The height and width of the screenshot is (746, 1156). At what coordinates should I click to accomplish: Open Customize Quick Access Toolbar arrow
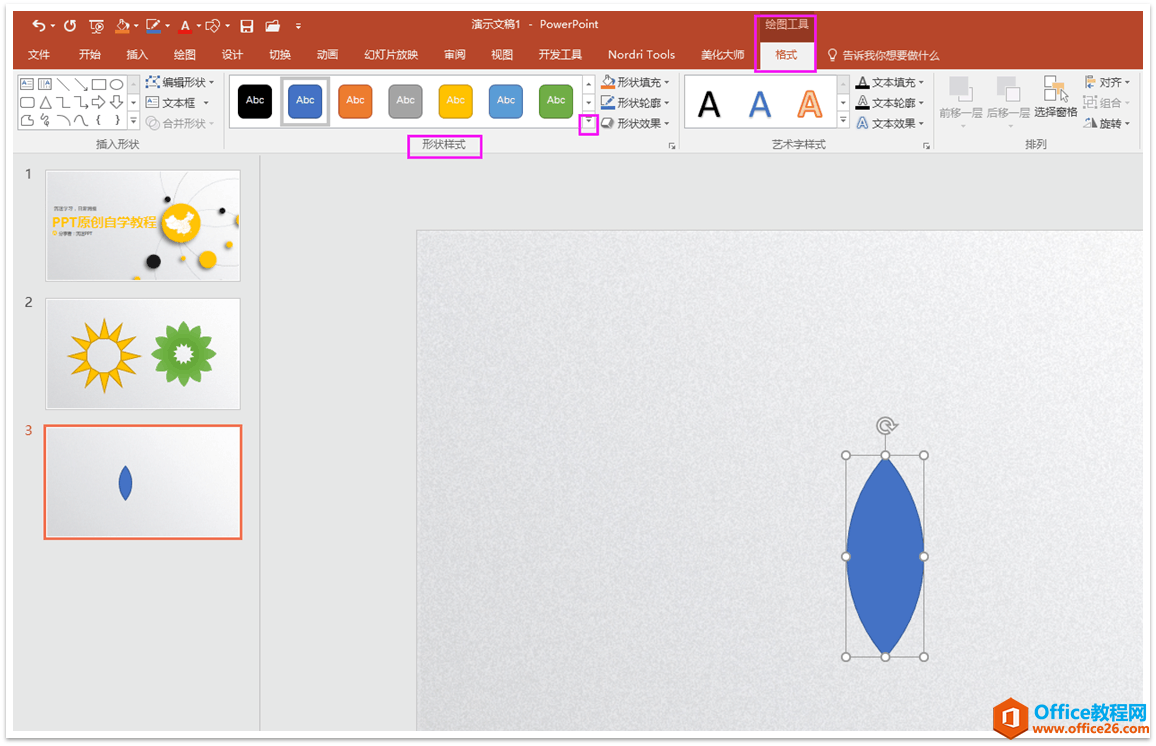pyautogui.click(x=299, y=26)
